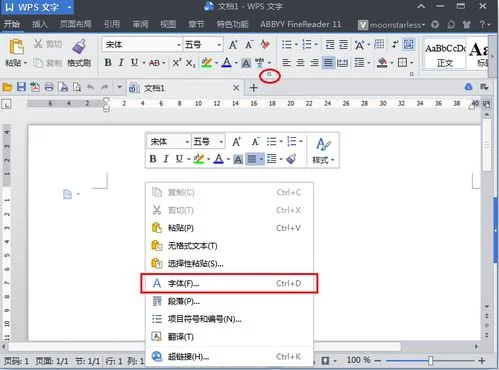Choose 超链接(H)... in context menu
The height and width of the screenshot is (370, 499).
click(x=229, y=357)
